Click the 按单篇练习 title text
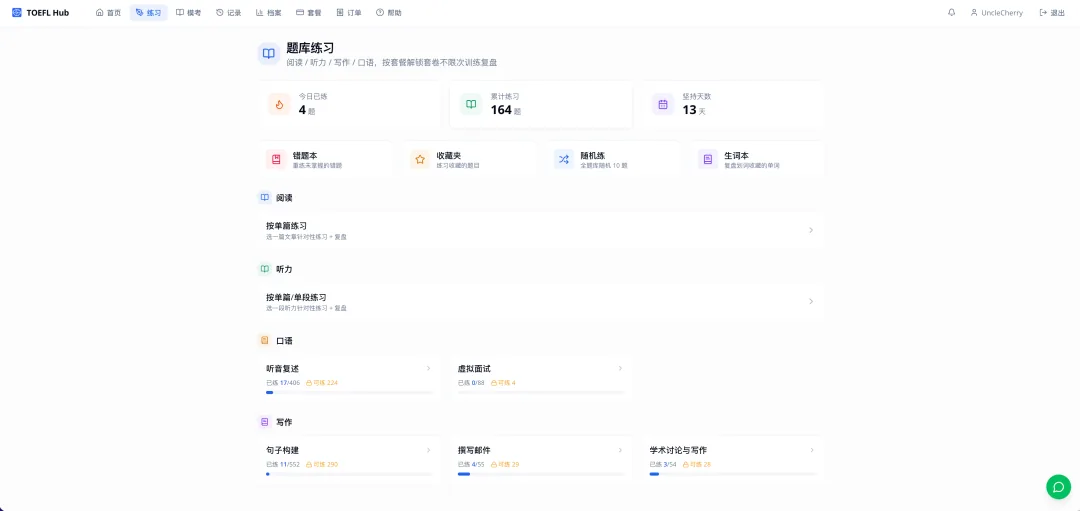1080x511 pixels. [x=287, y=226]
